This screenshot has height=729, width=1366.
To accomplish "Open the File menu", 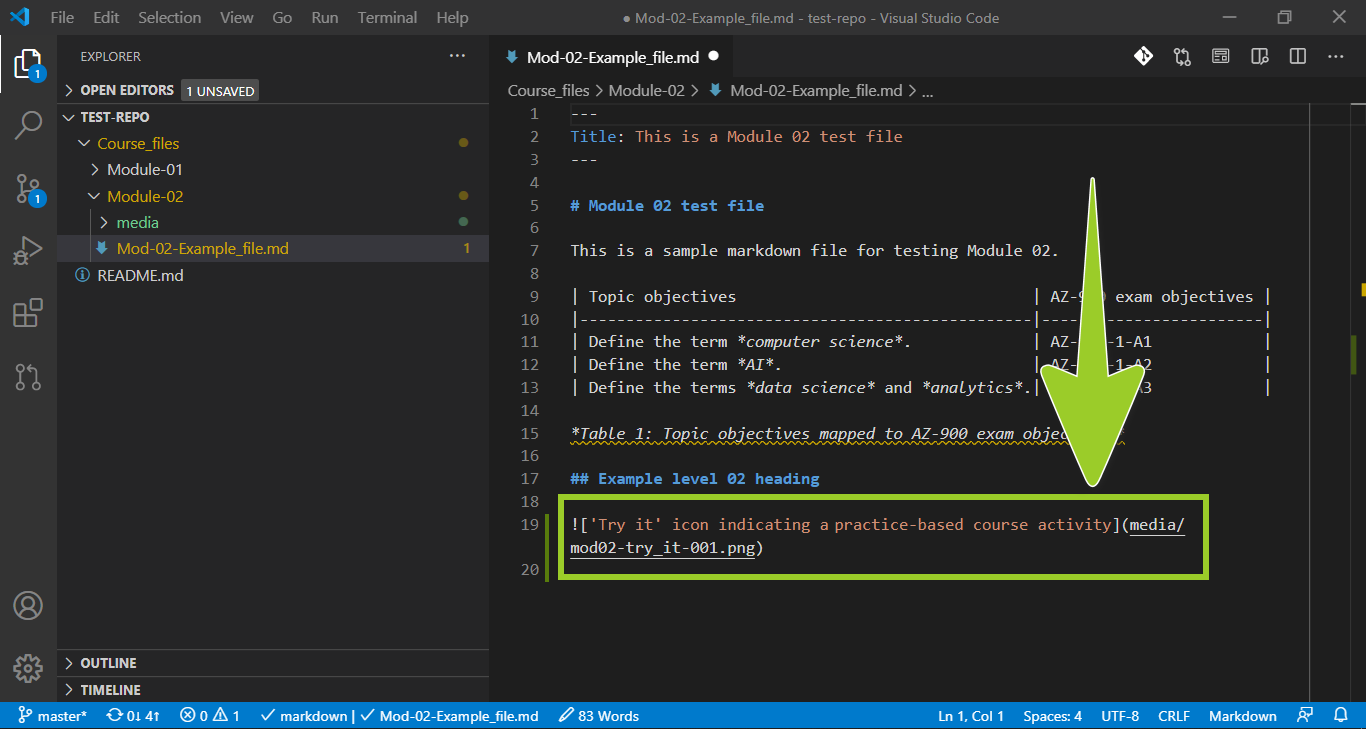I will click(62, 17).
